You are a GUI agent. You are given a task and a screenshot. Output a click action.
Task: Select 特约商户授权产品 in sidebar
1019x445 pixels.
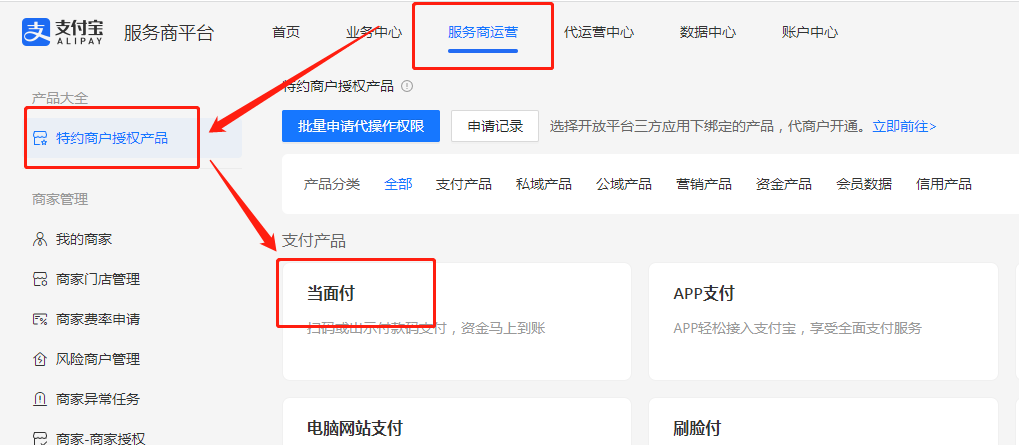[133, 138]
